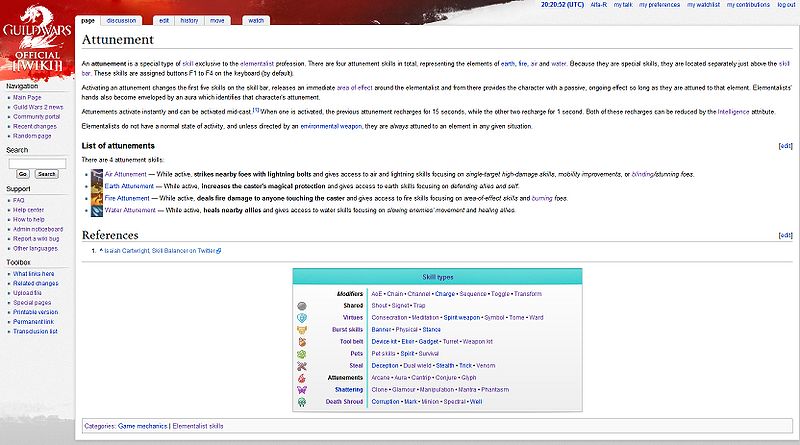Image resolution: width=800 pixels, height=445 pixels.
Task: Open How to help link
Action: [29, 219]
